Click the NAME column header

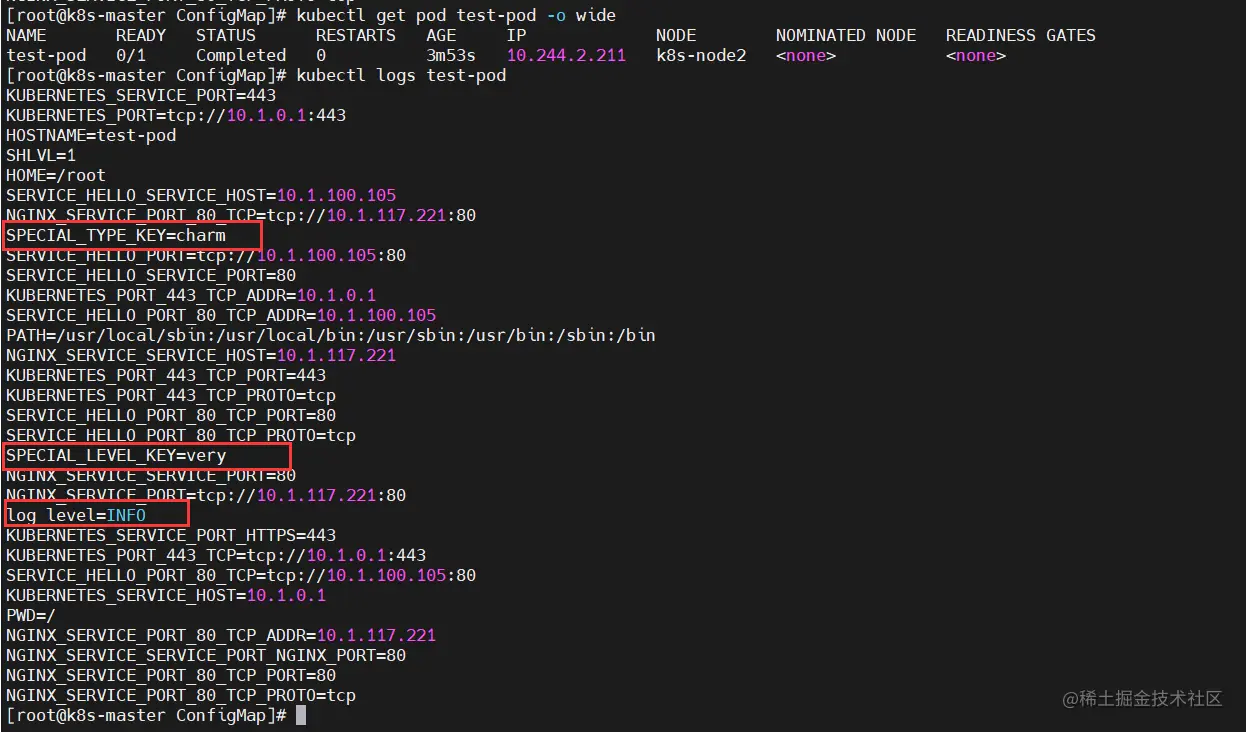(x=26, y=35)
